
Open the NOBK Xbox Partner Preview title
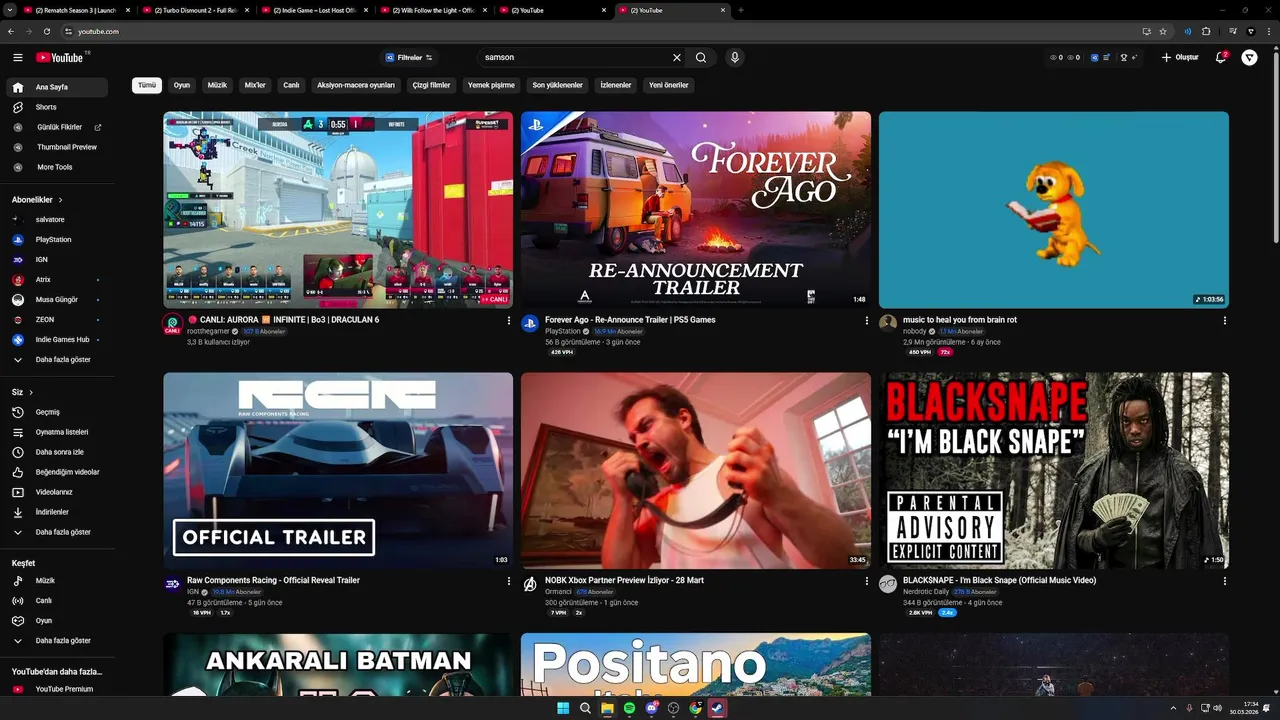pyautogui.click(x=624, y=580)
